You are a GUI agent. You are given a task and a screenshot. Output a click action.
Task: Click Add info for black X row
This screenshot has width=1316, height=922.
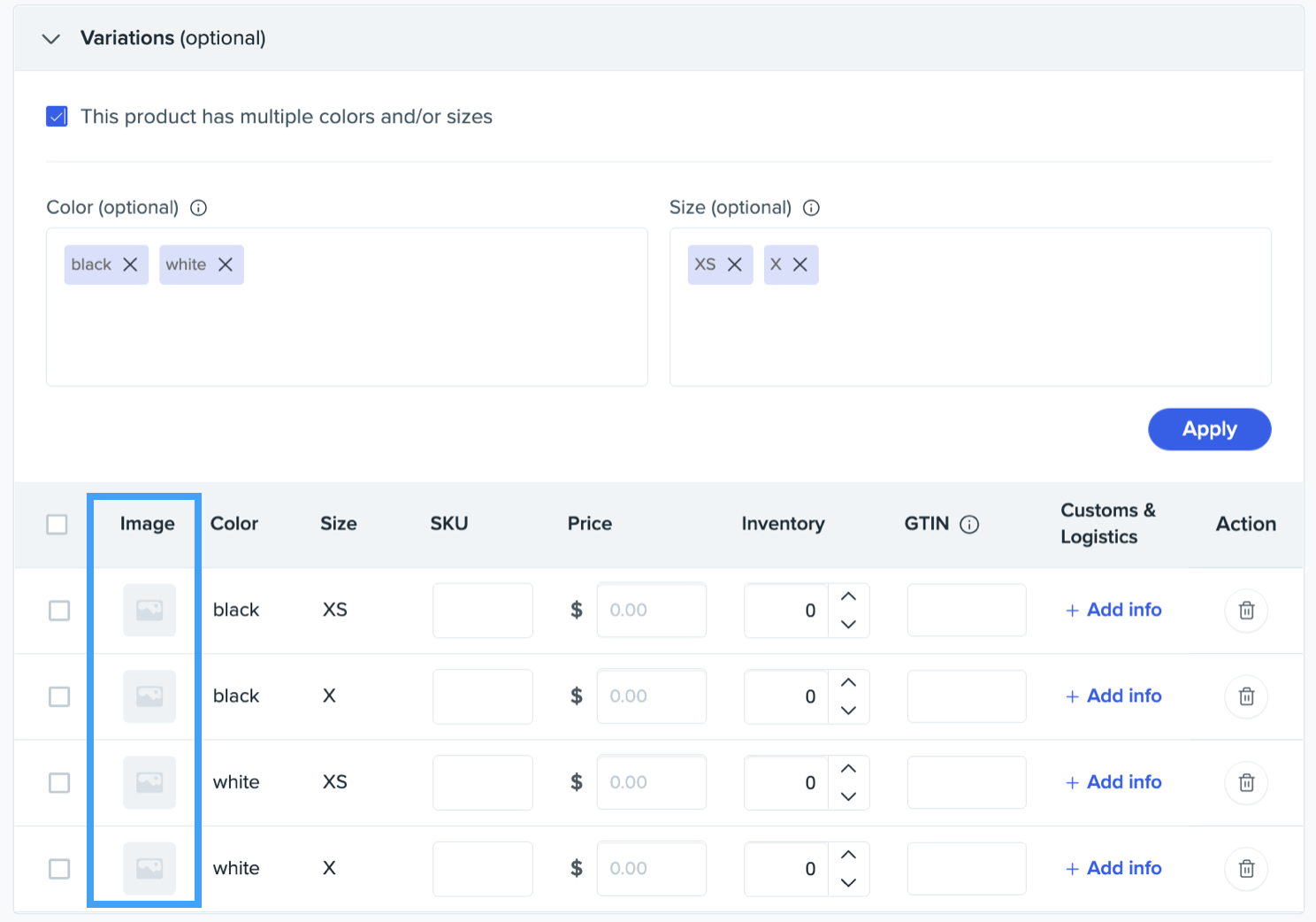pyautogui.click(x=1113, y=696)
